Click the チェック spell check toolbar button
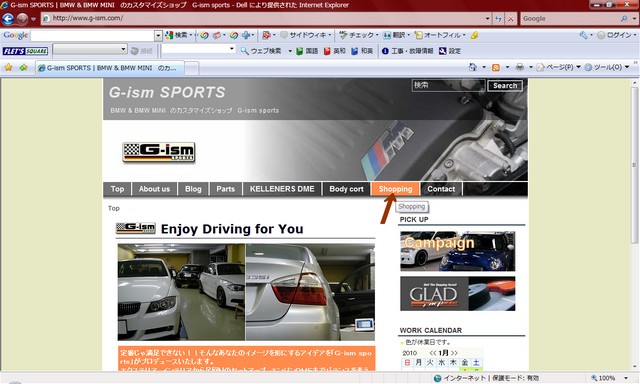This screenshot has height=384, width=640. click(357, 36)
